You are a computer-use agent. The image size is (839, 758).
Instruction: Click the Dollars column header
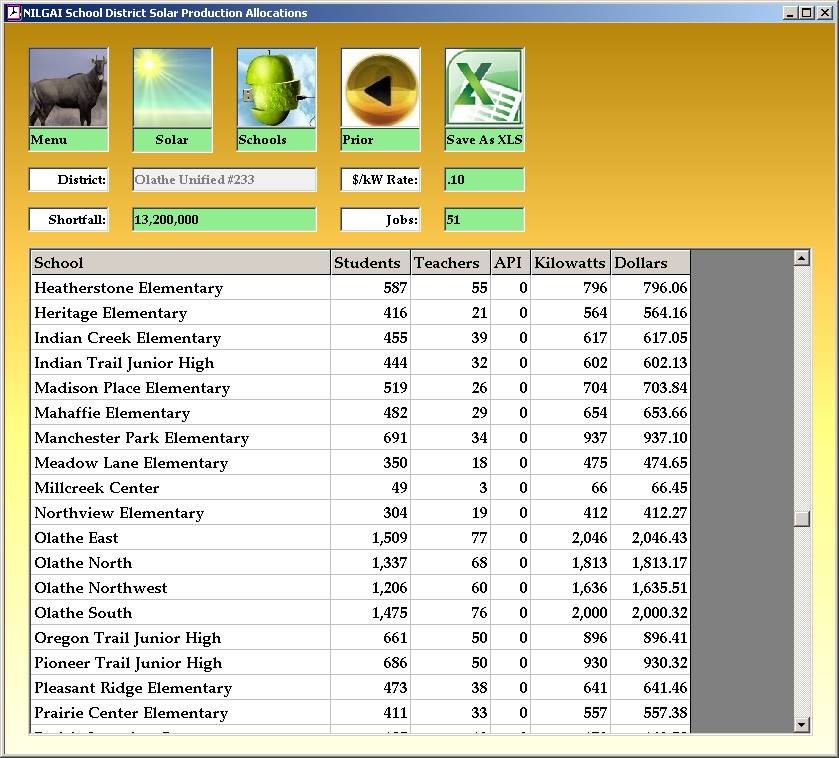click(x=650, y=263)
